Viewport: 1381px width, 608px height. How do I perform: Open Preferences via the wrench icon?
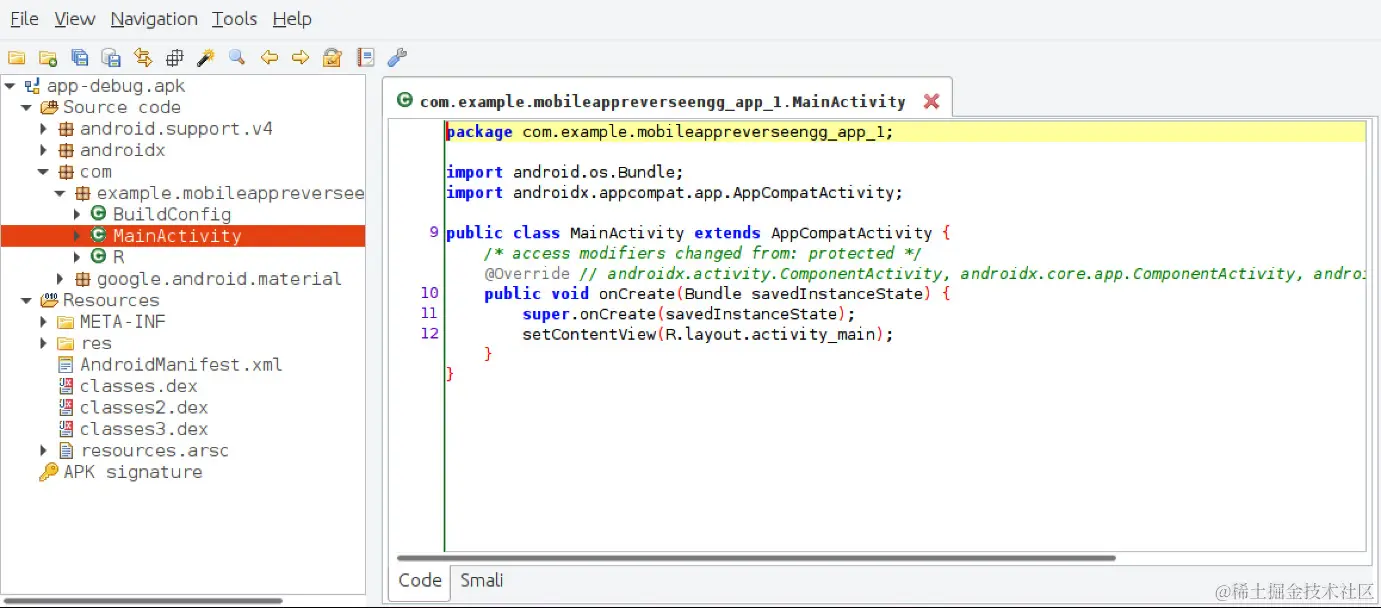click(396, 58)
